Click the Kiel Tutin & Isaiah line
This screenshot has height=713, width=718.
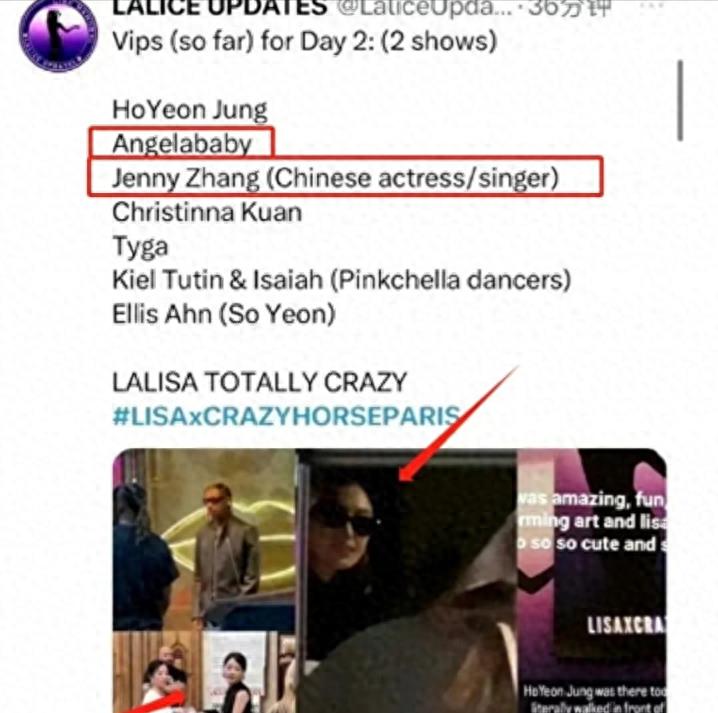pos(342,280)
